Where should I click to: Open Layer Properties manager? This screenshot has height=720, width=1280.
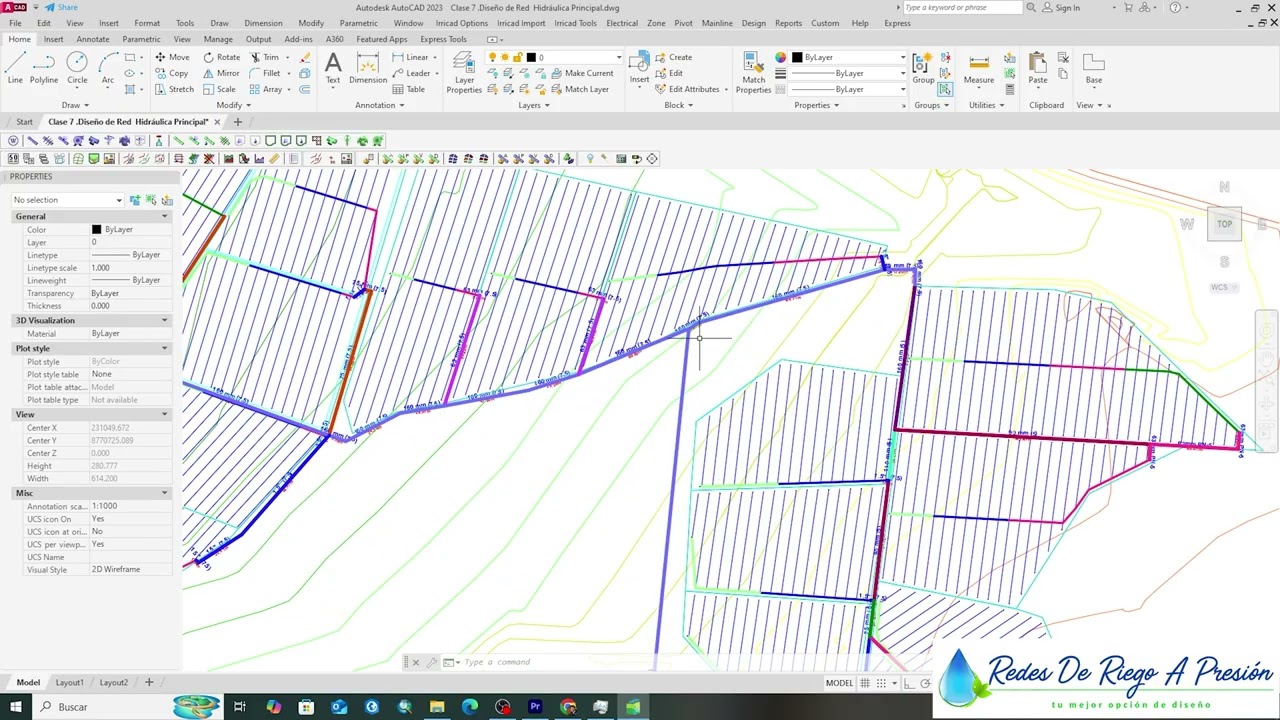tap(464, 72)
